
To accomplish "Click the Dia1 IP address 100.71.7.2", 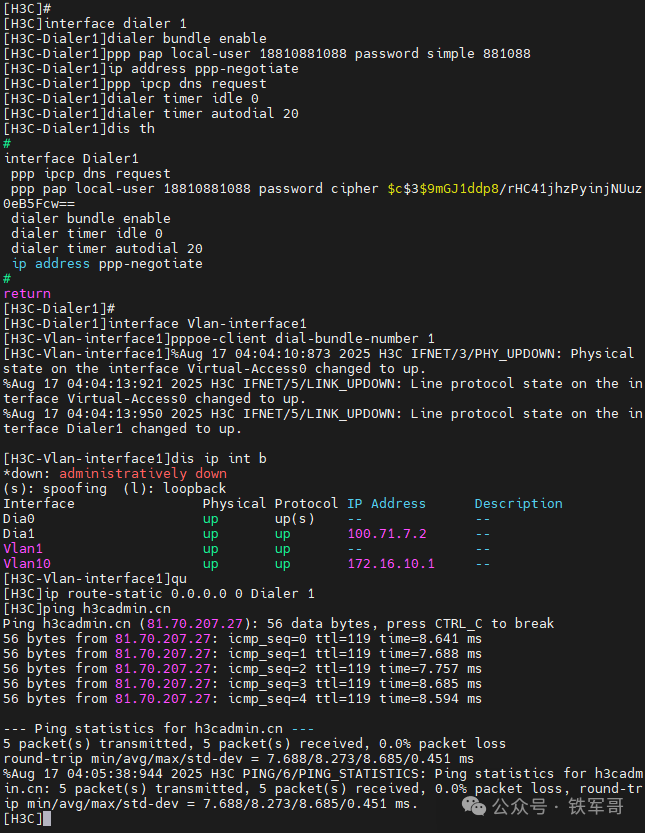I will [x=386, y=534].
